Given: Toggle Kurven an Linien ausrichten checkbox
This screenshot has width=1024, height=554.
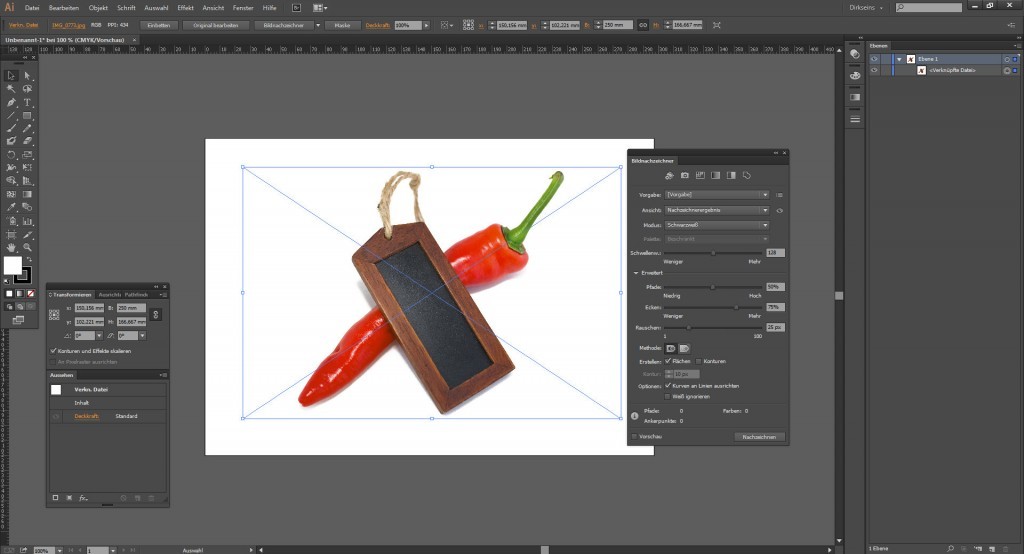Looking at the screenshot, I should [668, 385].
